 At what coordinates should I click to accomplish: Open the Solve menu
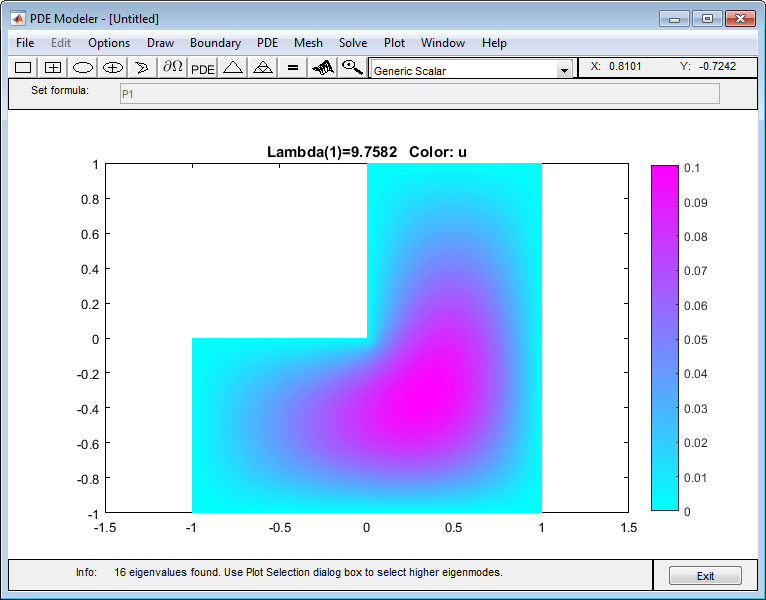click(353, 43)
